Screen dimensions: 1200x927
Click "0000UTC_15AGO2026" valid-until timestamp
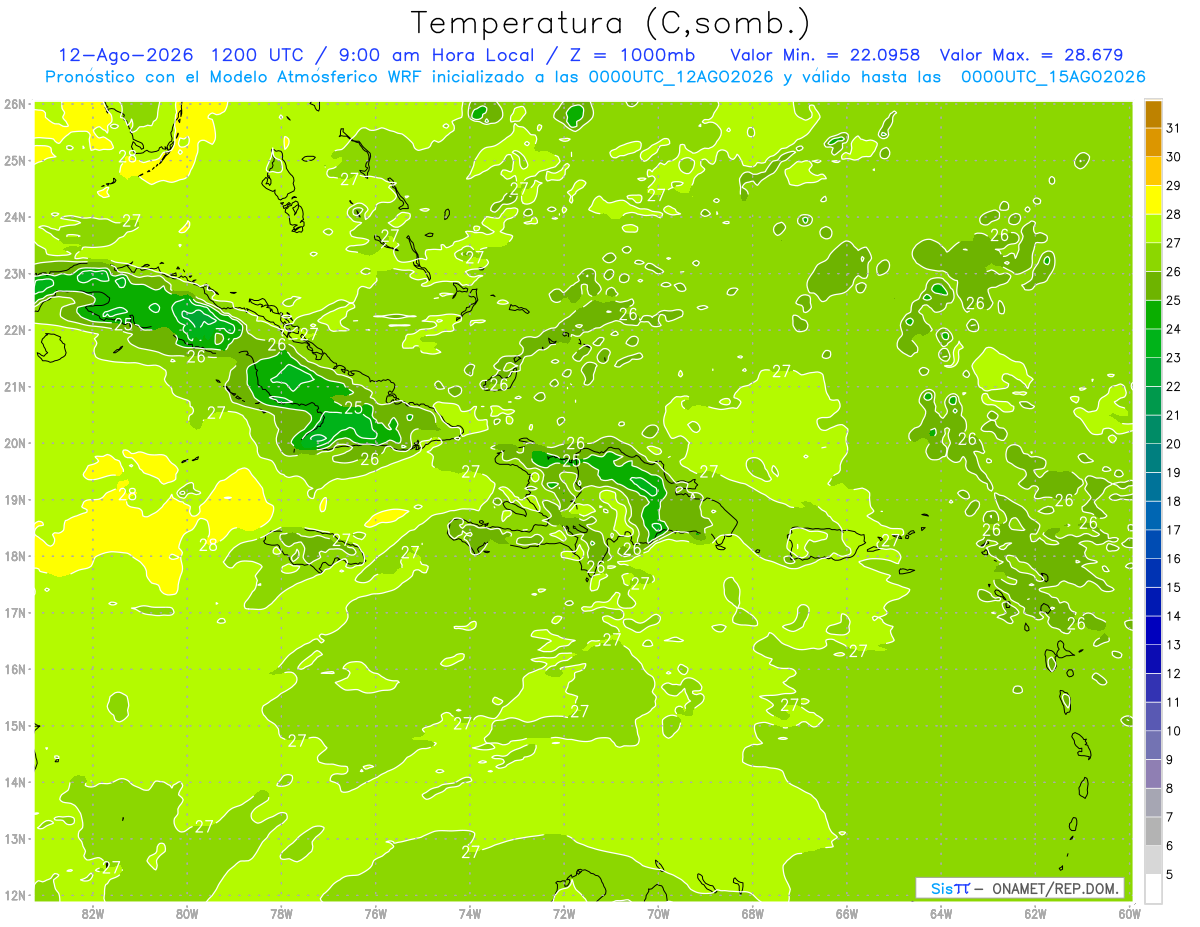click(1053, 77)
